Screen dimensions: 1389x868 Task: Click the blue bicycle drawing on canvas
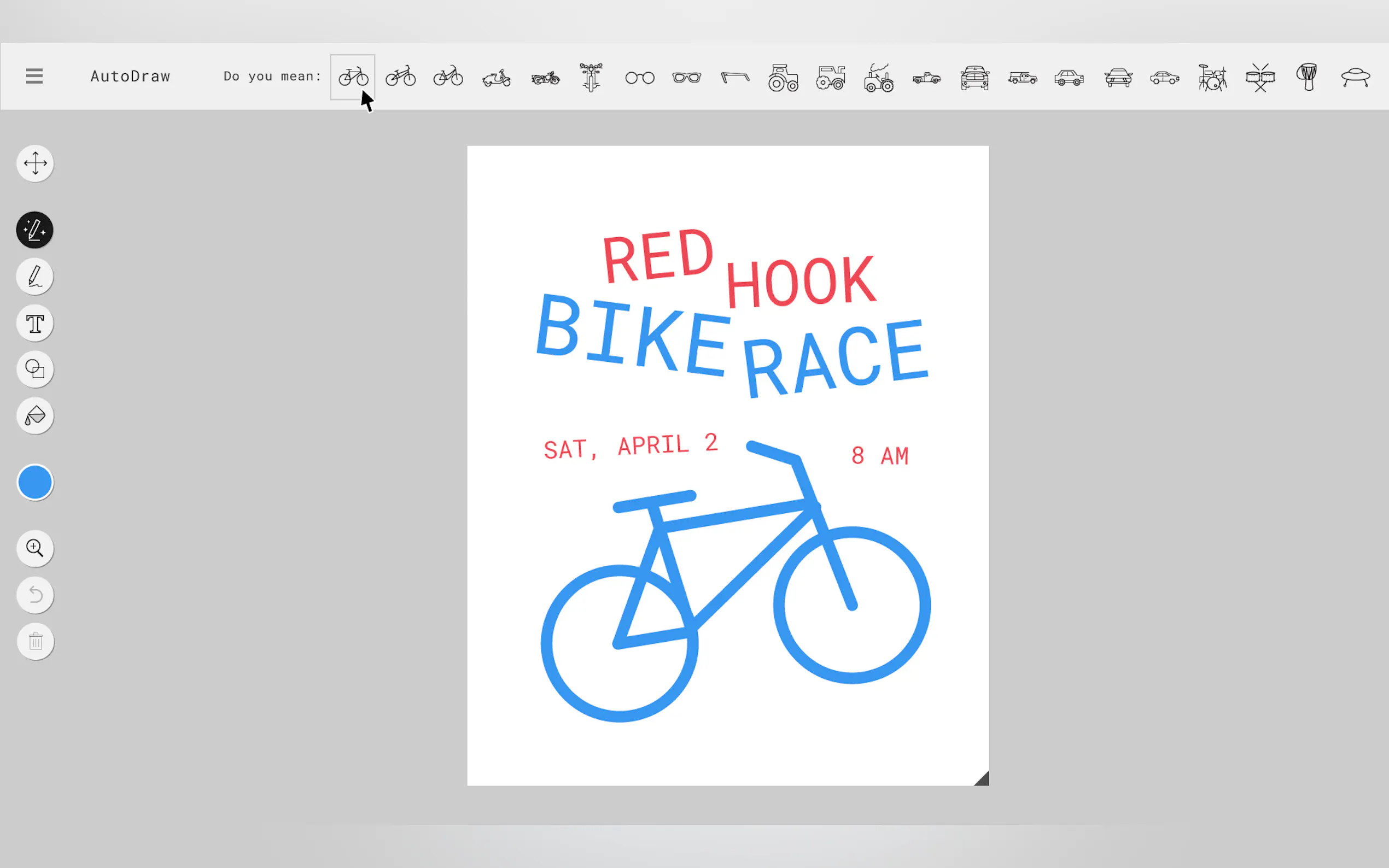(741, 515)
